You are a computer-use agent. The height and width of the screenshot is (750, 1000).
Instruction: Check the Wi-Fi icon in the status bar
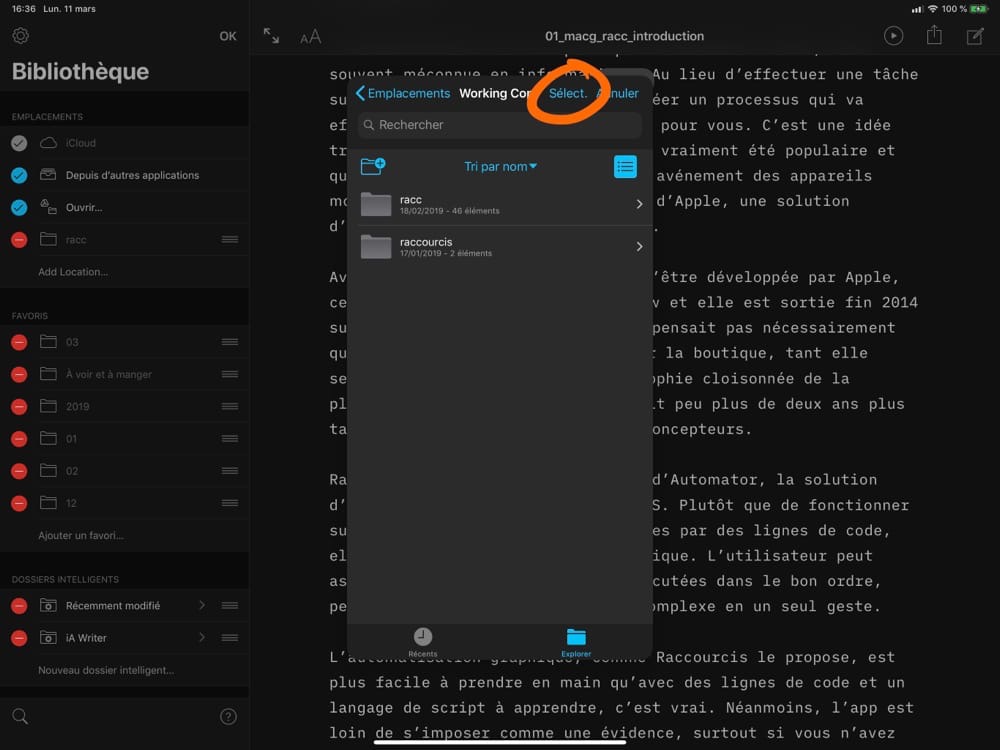click(x=933, y=9)
